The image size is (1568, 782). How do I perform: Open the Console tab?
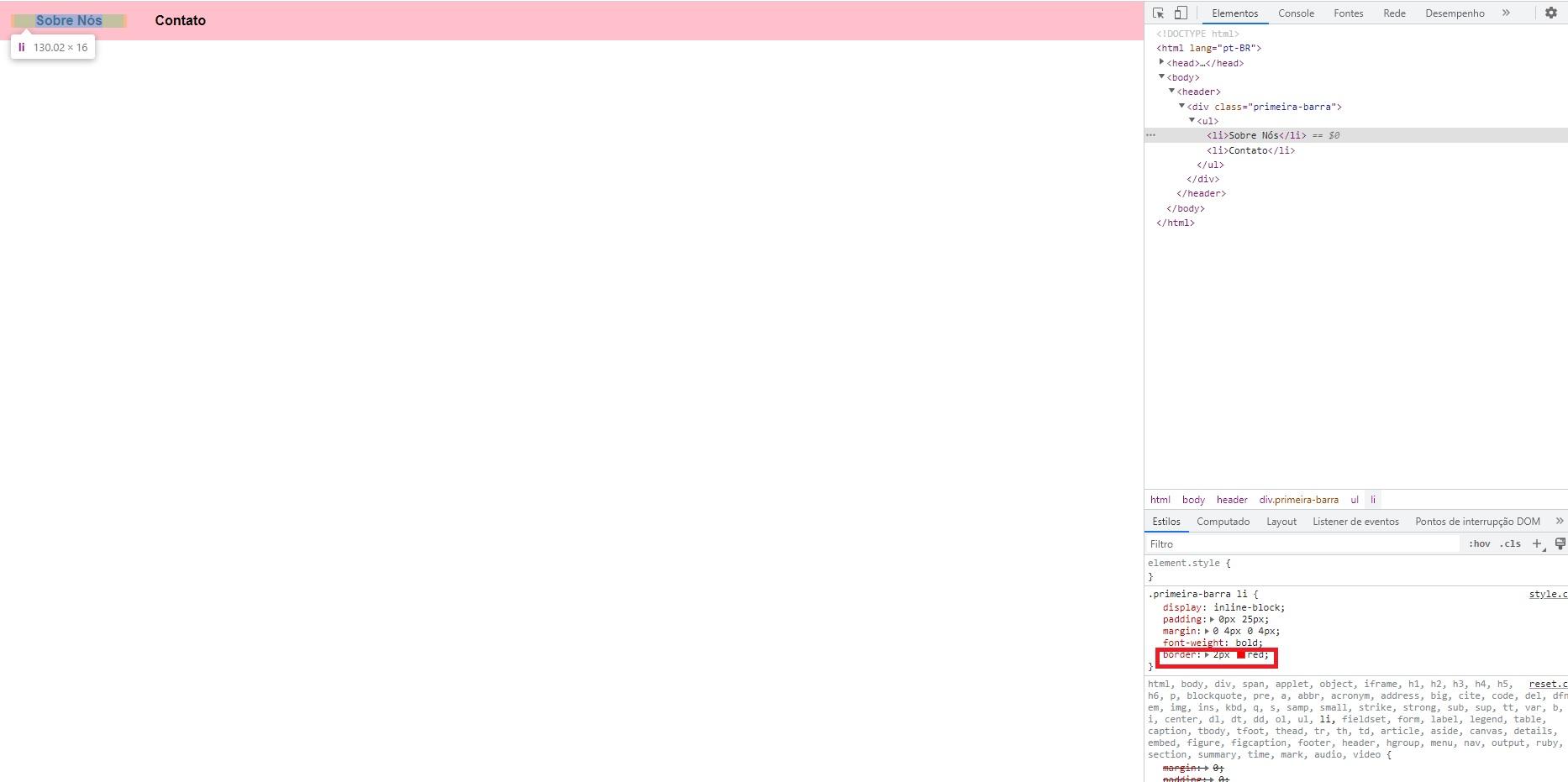tap(1296, 13)
